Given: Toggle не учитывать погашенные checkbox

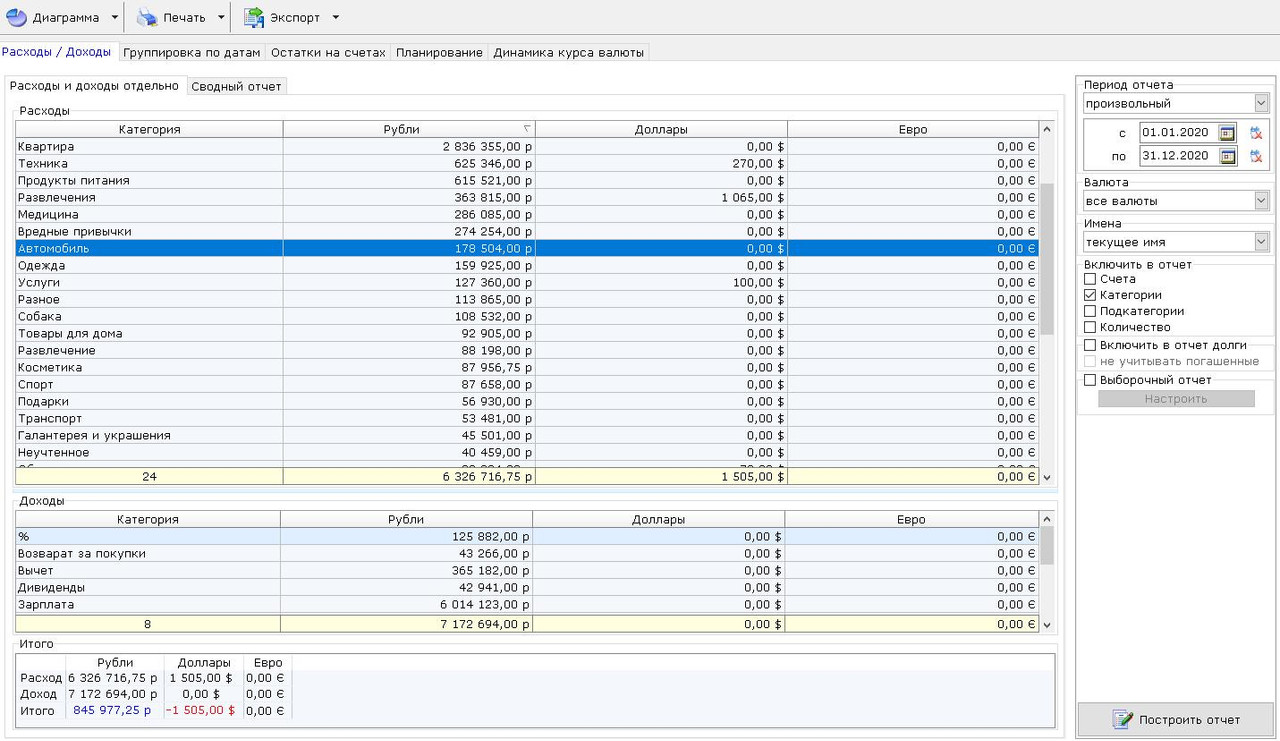Looking at the screenshot, I should click(x=1090, y=361).
